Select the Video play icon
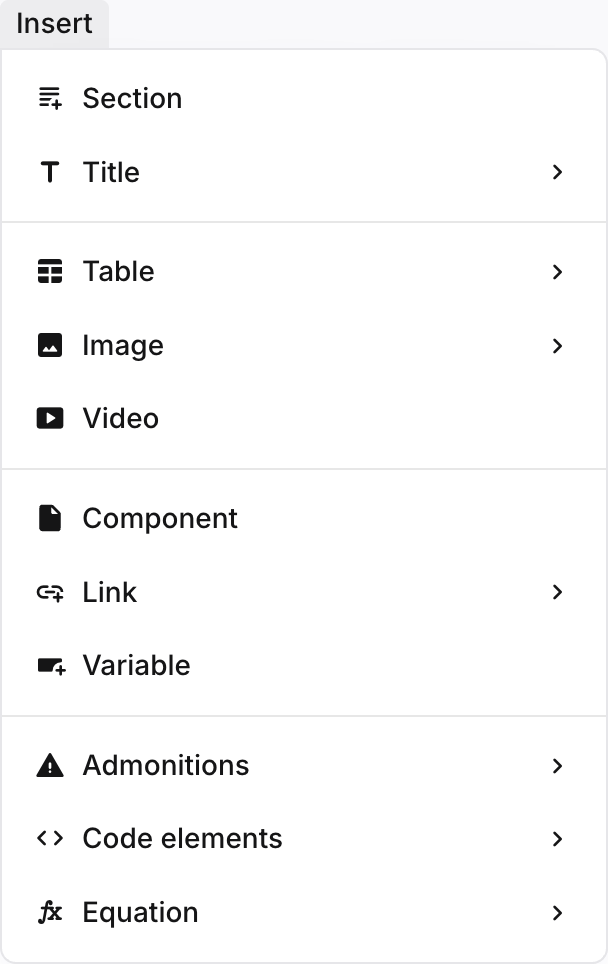 click(x=50, y=418)
